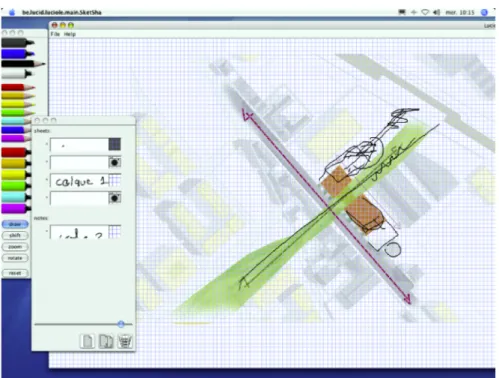Screen dimensions: 499x378
Task: Switch to rotate mode
Action: click(15, 258)
